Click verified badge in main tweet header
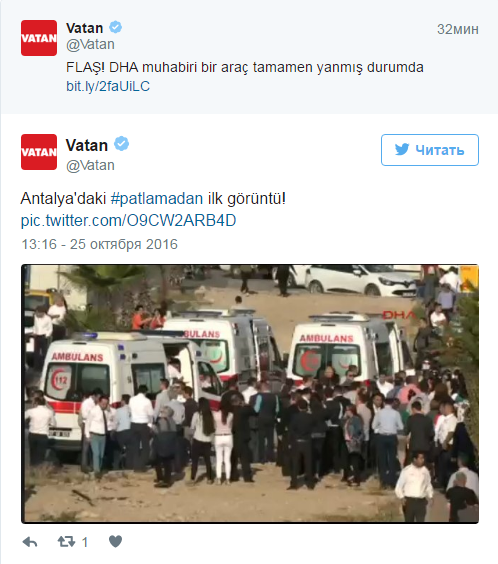The height and width of the screenshot is (564, 498). (x=122, y=144)
